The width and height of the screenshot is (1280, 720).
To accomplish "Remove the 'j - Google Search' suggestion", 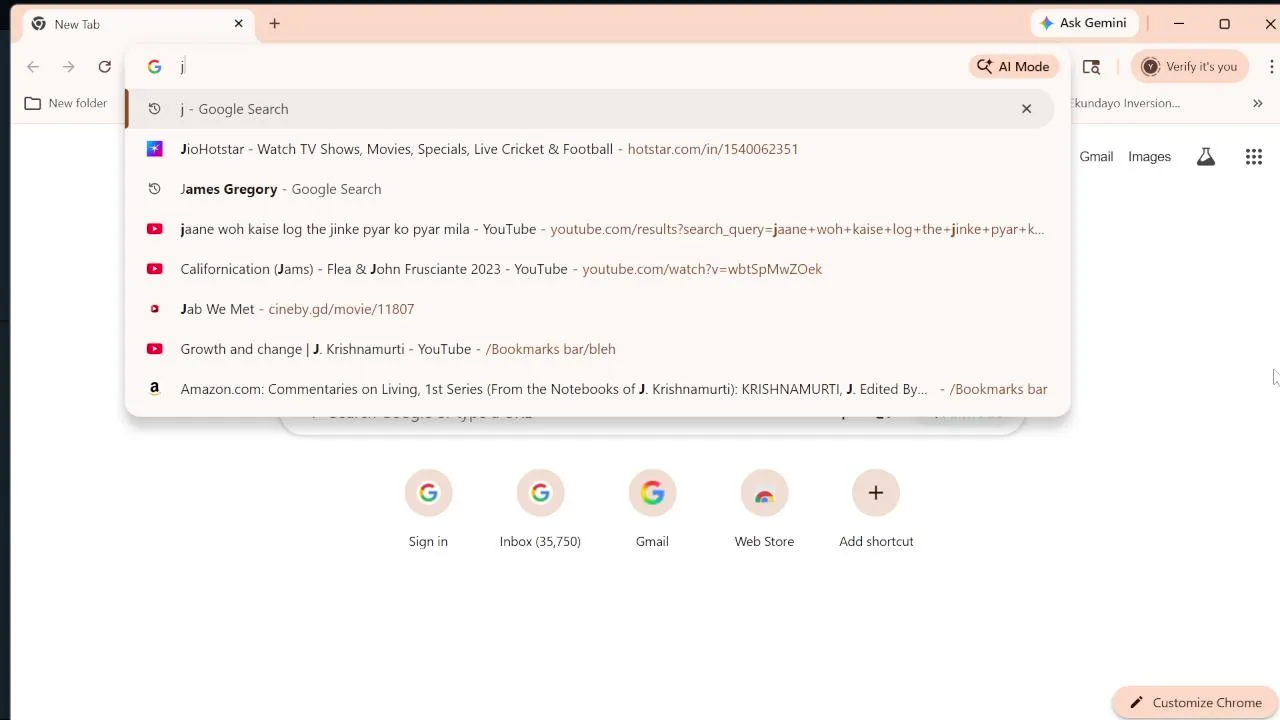I will [1026, 109].
